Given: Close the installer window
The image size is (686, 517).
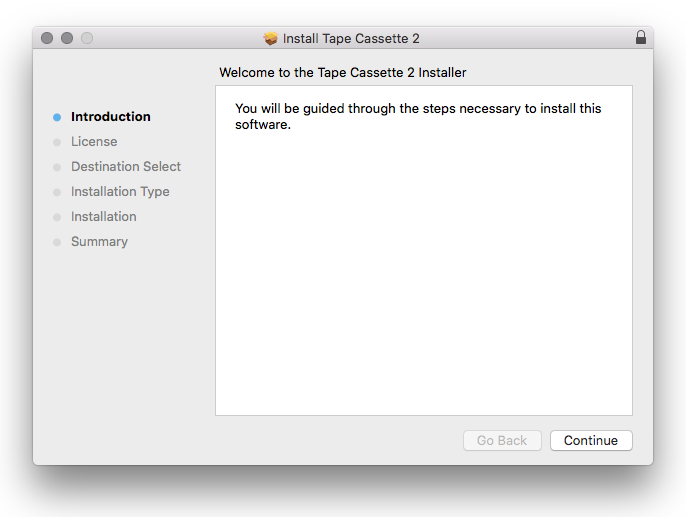Looking at the screenshot, I should 47,38.
